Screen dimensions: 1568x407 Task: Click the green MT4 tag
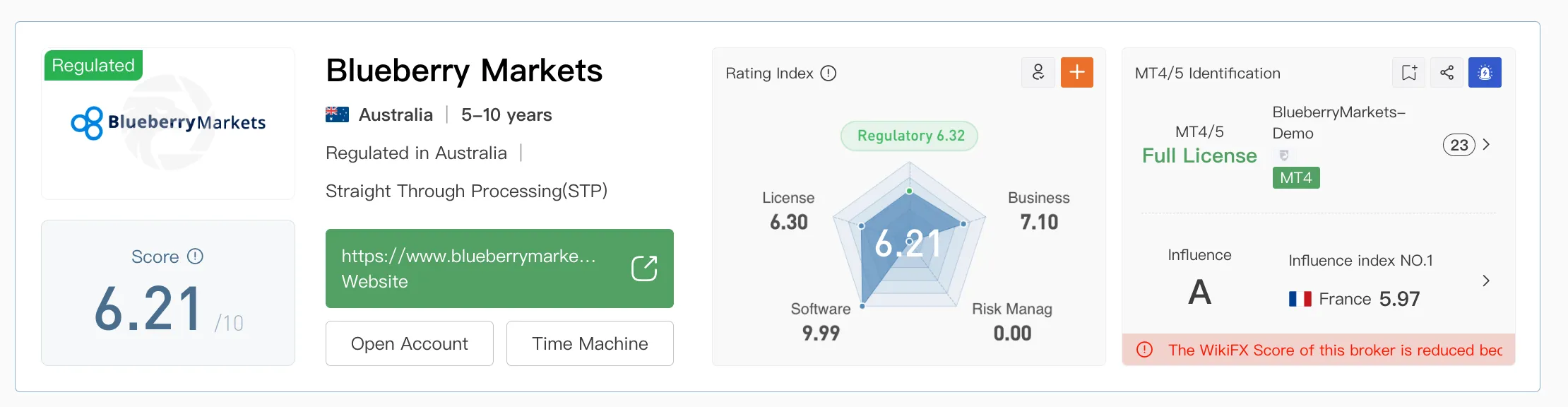click(x=1296, y=177)
